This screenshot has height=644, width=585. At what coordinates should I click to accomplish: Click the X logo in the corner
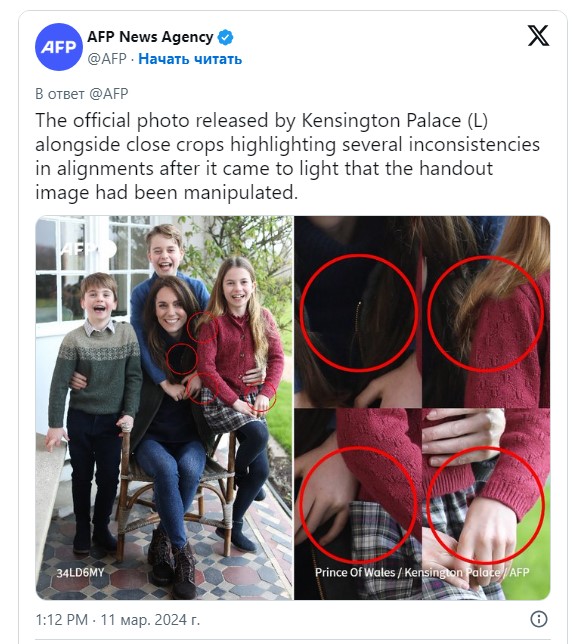pos(538,36)
